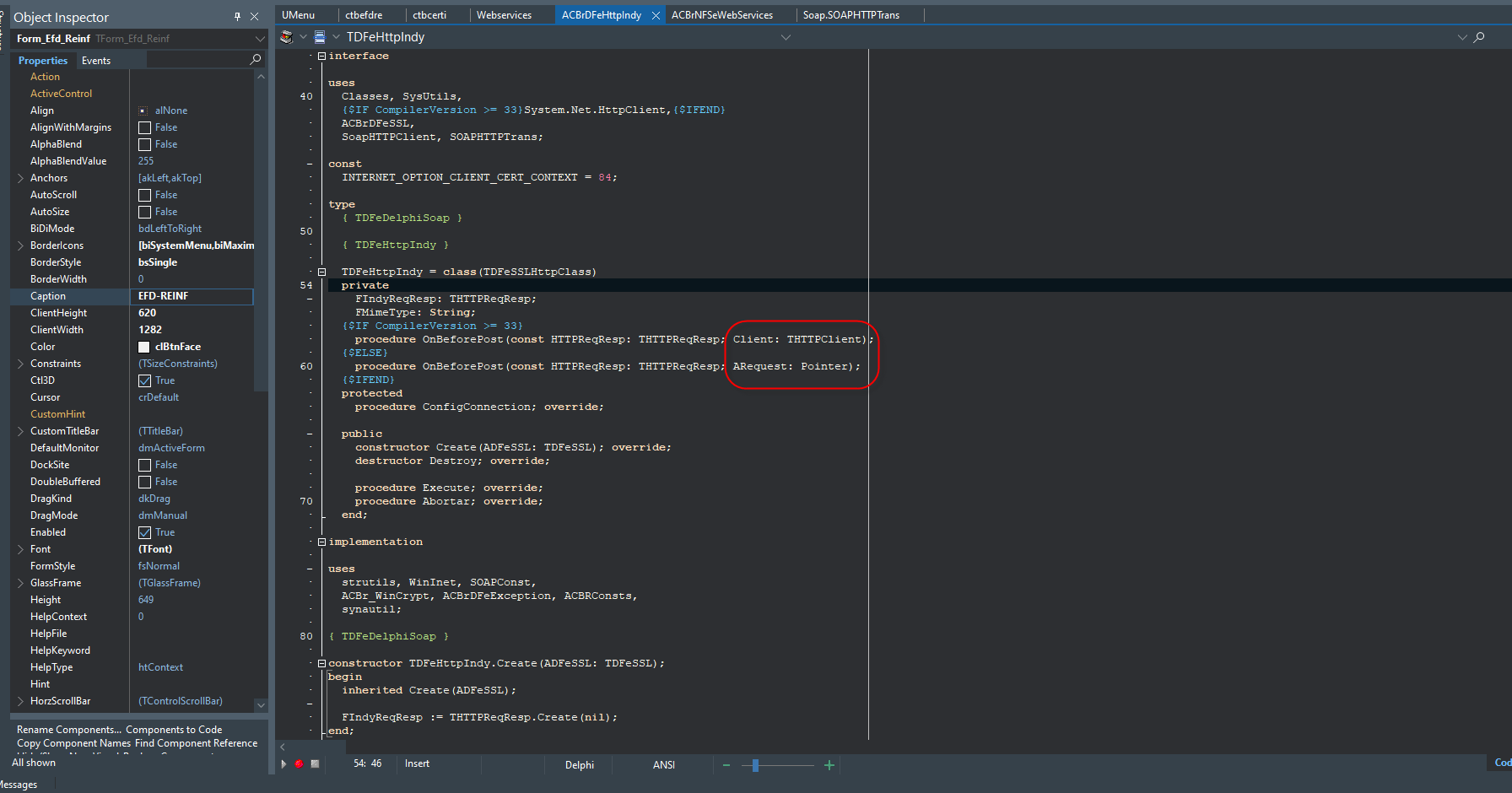Open the Events tab in Object Inspector

96,61
